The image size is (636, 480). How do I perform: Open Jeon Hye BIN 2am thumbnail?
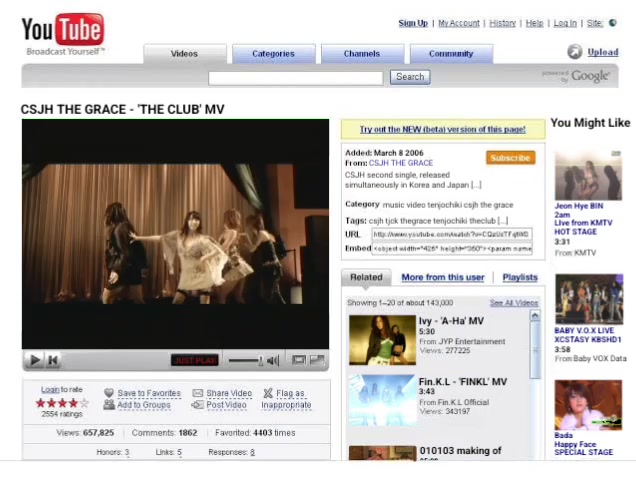[588, 175]
